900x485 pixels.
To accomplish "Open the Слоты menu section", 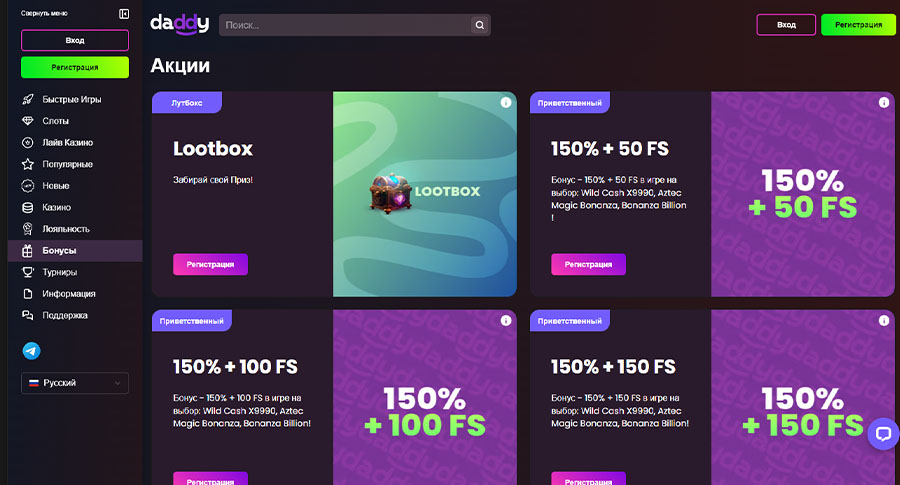I will pyautogui.click(x=56, y=121).
